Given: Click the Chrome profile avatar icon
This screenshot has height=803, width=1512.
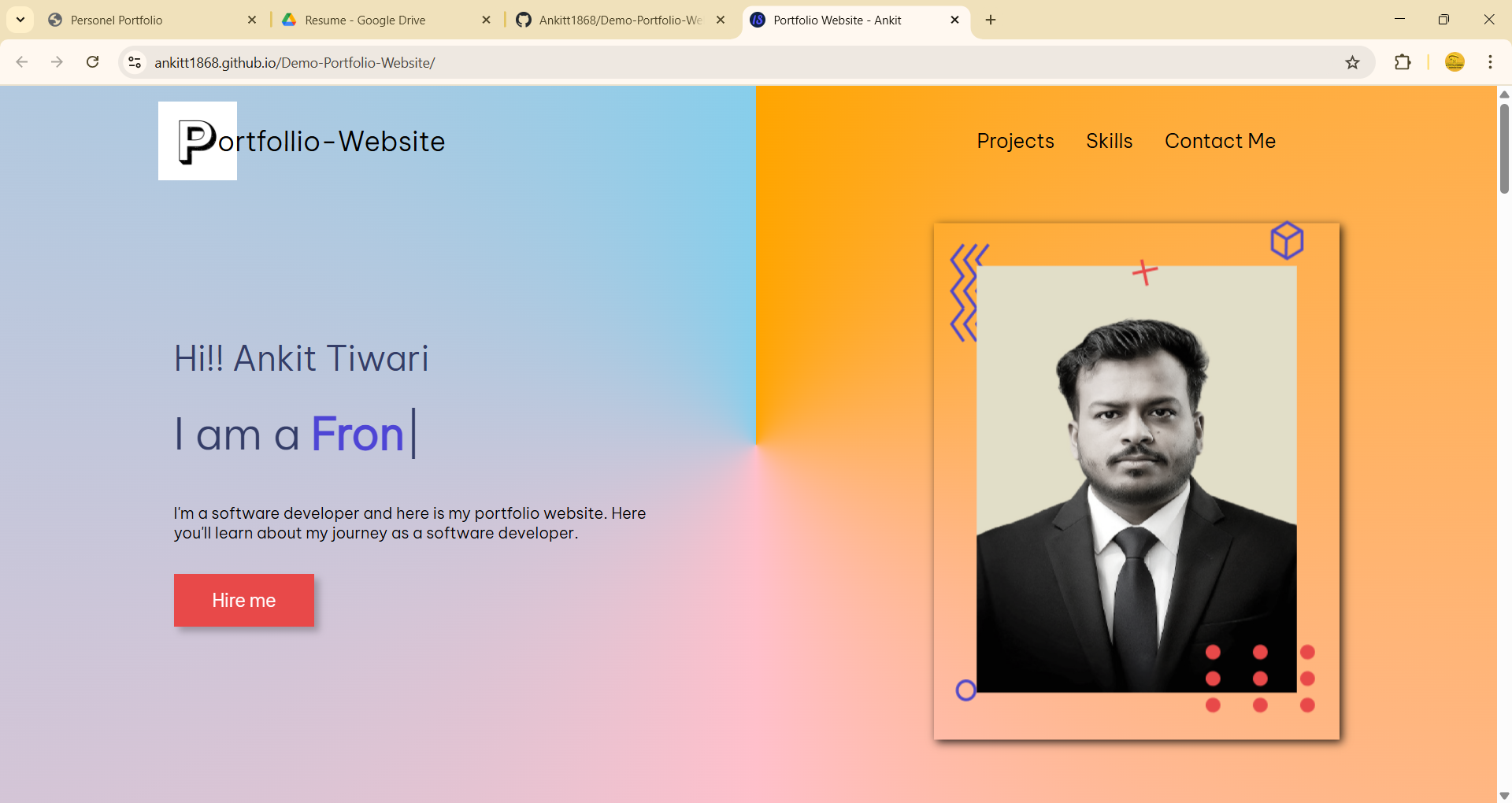Looking at the screenshot, I should 1455,62.
